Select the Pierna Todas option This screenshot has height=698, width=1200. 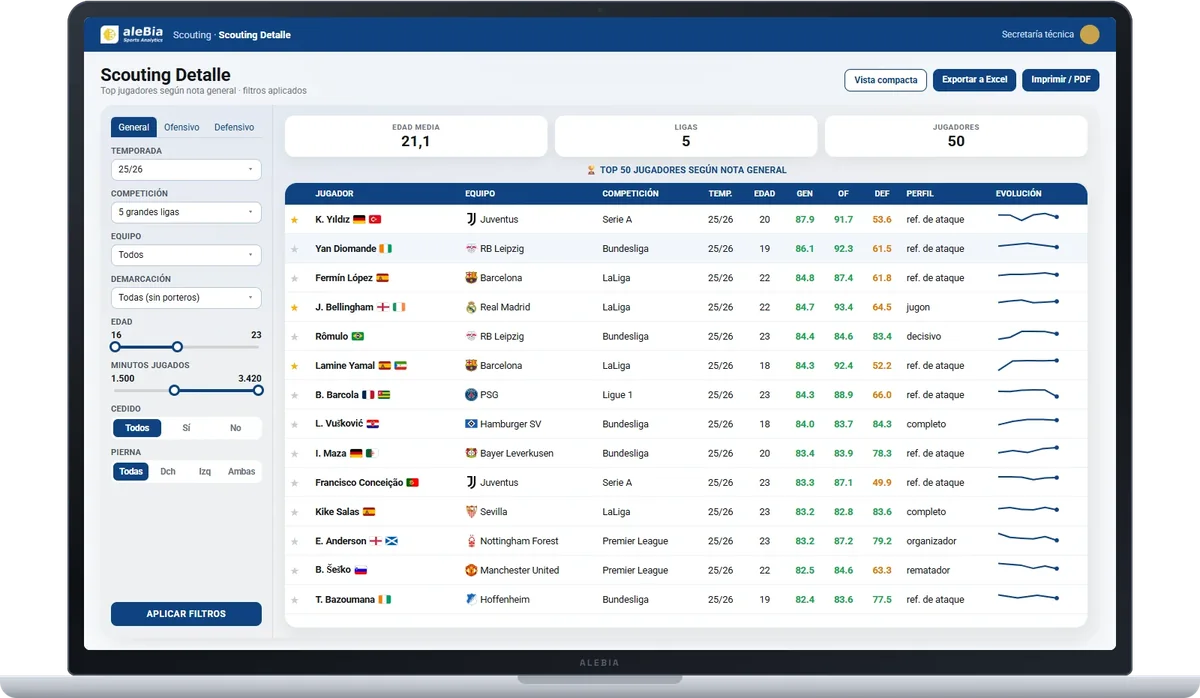tap(131, 471)
